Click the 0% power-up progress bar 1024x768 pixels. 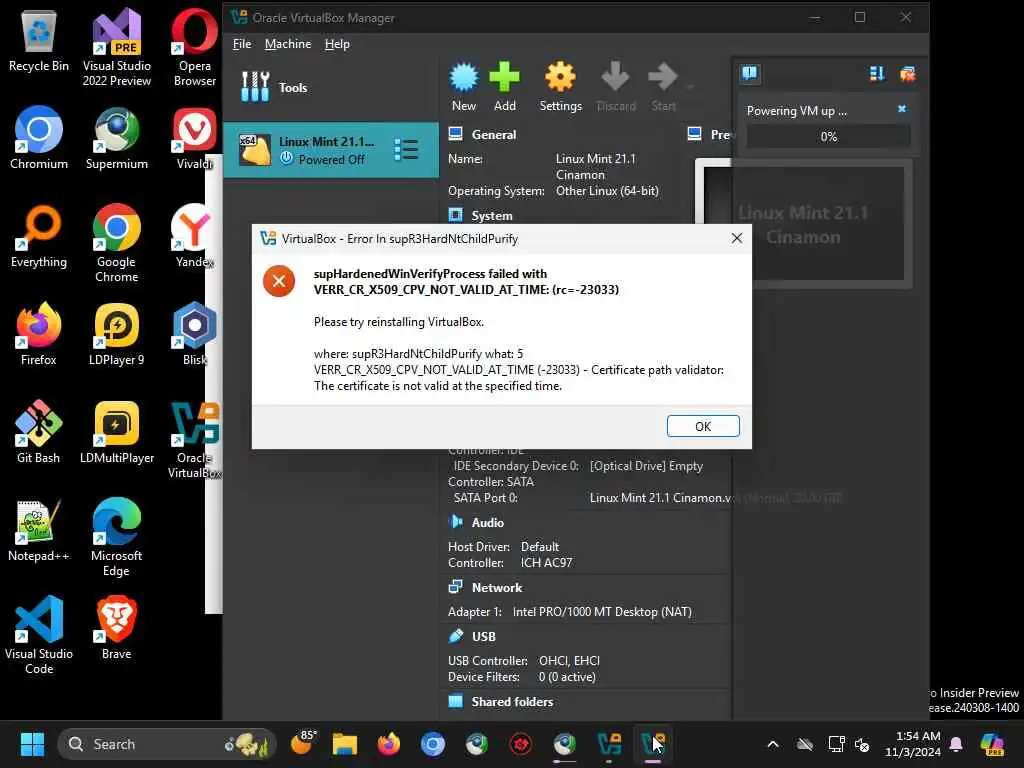coord(828,136)
